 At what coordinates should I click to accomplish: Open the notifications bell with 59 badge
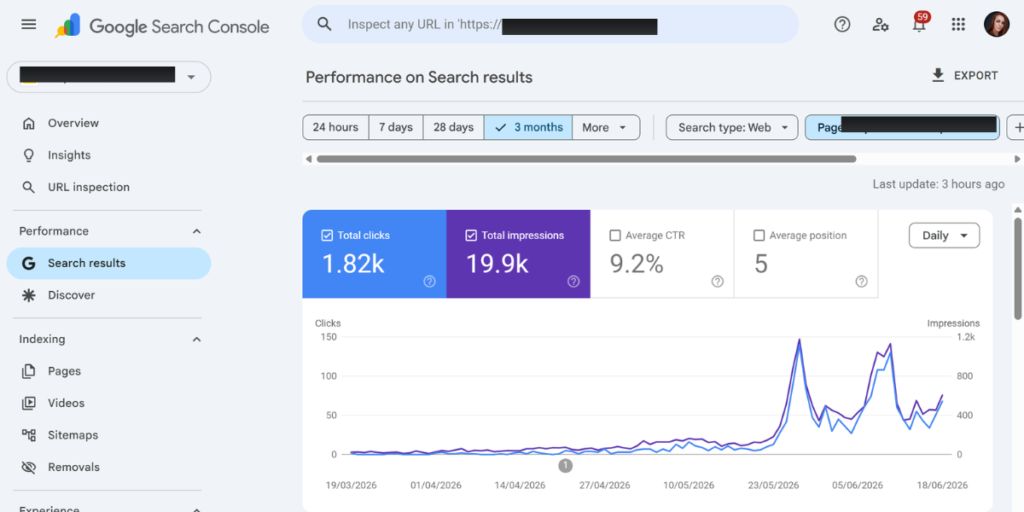pos(920,24)
